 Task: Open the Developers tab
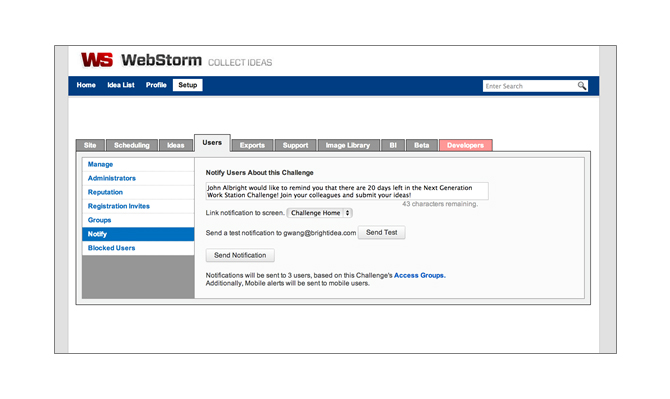(465, 145)
